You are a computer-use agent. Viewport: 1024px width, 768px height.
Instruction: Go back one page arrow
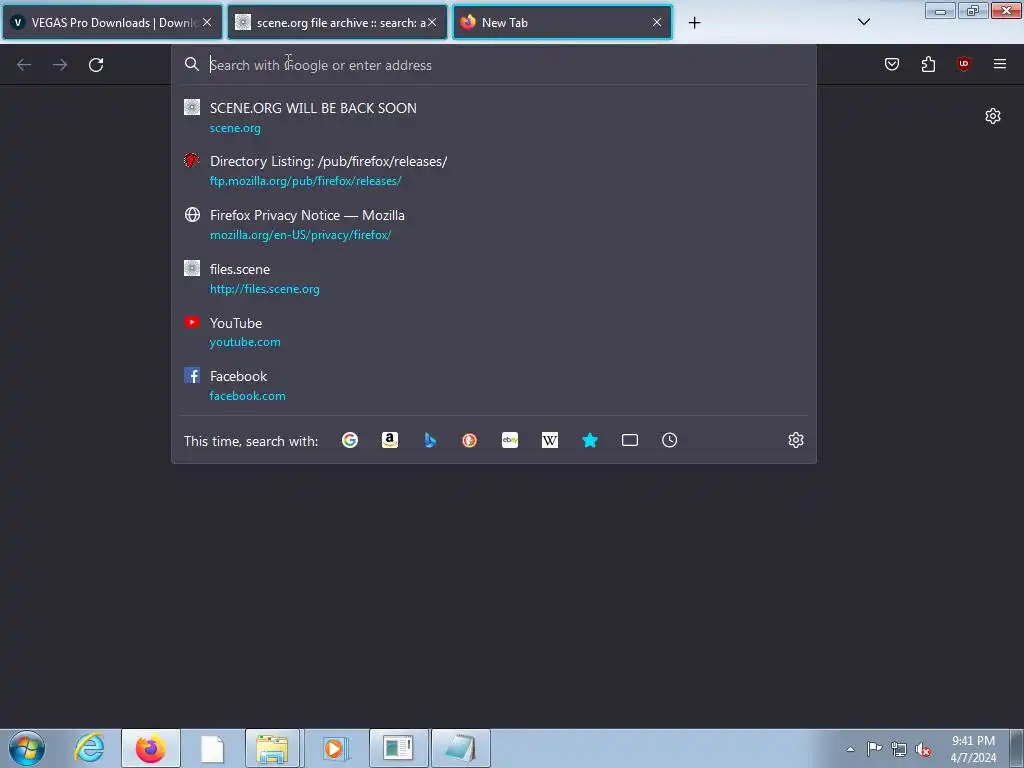pyautogui.click(x=24, y=65)
